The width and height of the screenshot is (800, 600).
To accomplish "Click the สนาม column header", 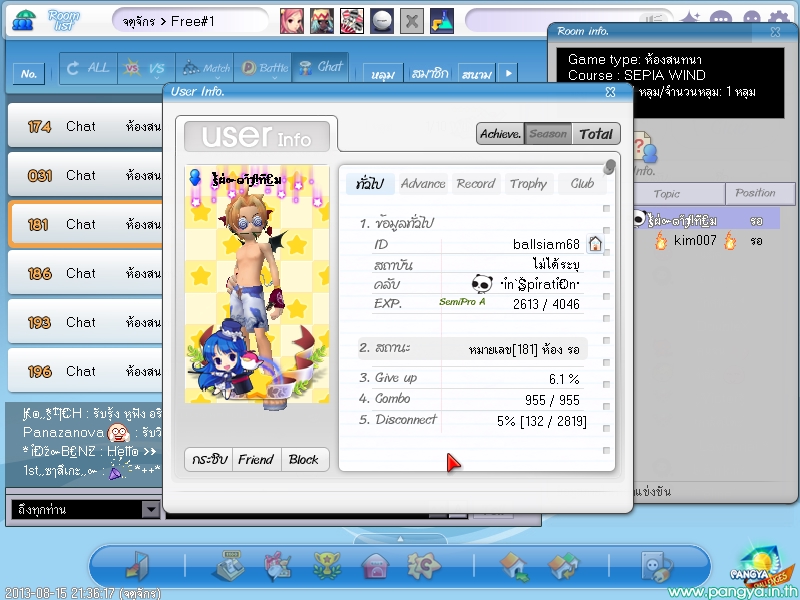I will [477, 74].
